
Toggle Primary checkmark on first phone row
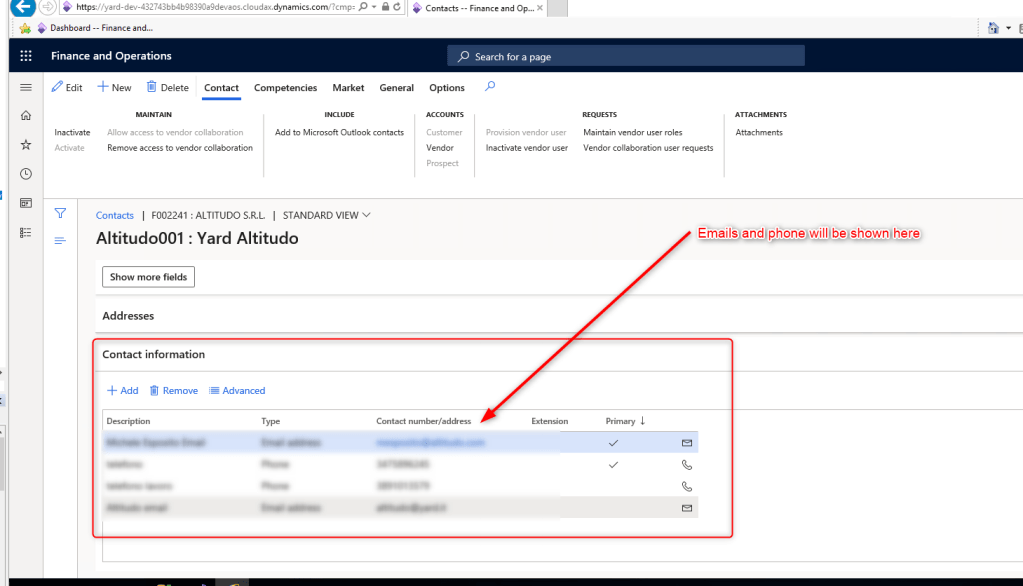(613, 464)
